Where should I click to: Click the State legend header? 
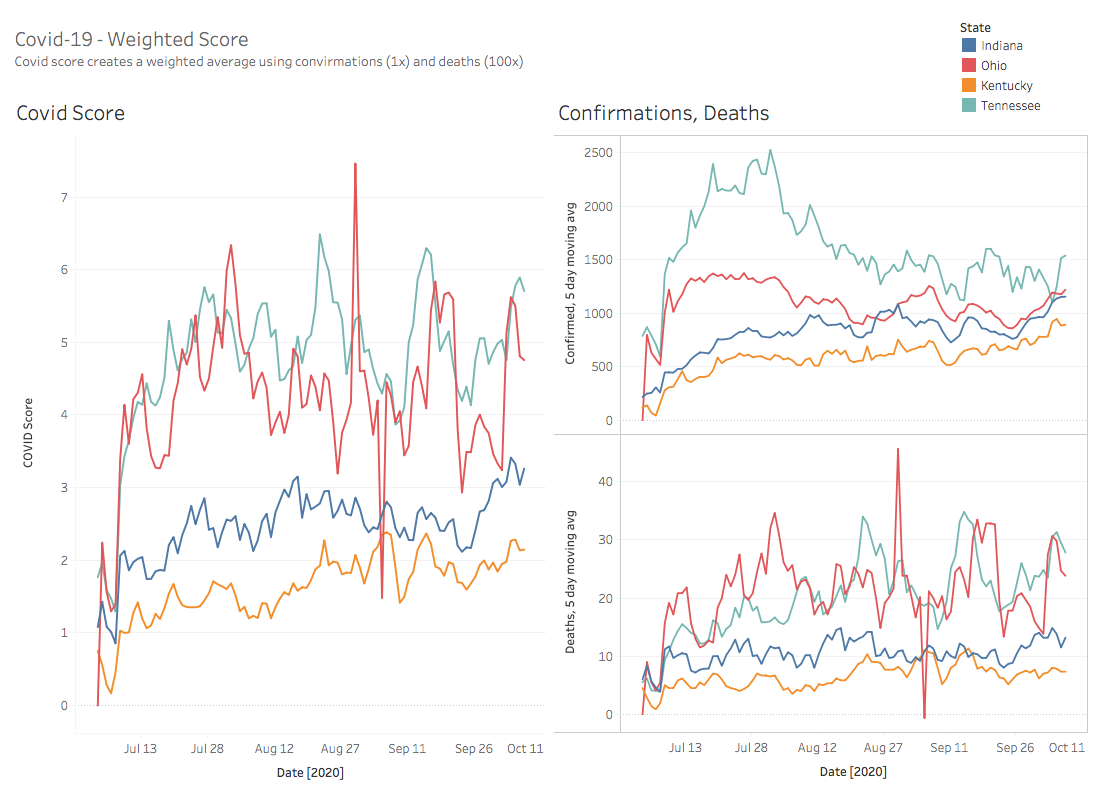(x=975, y=27)
